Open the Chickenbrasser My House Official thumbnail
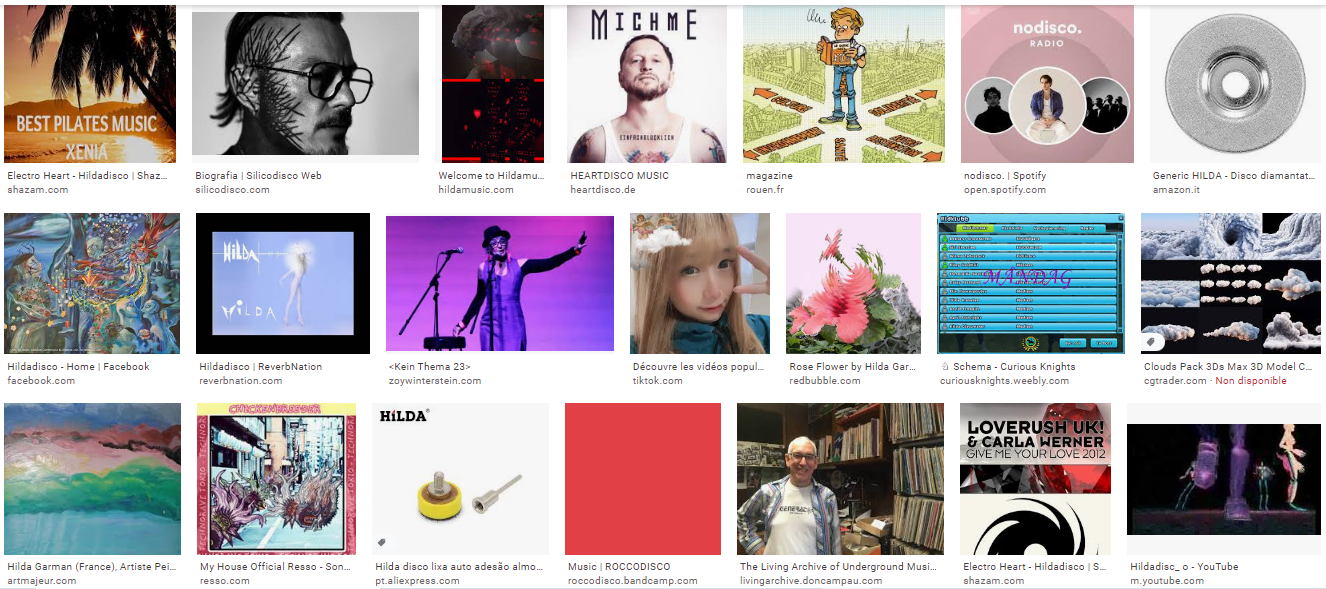The width and height of the screenshot is (1326, 589). pos(276,479)
